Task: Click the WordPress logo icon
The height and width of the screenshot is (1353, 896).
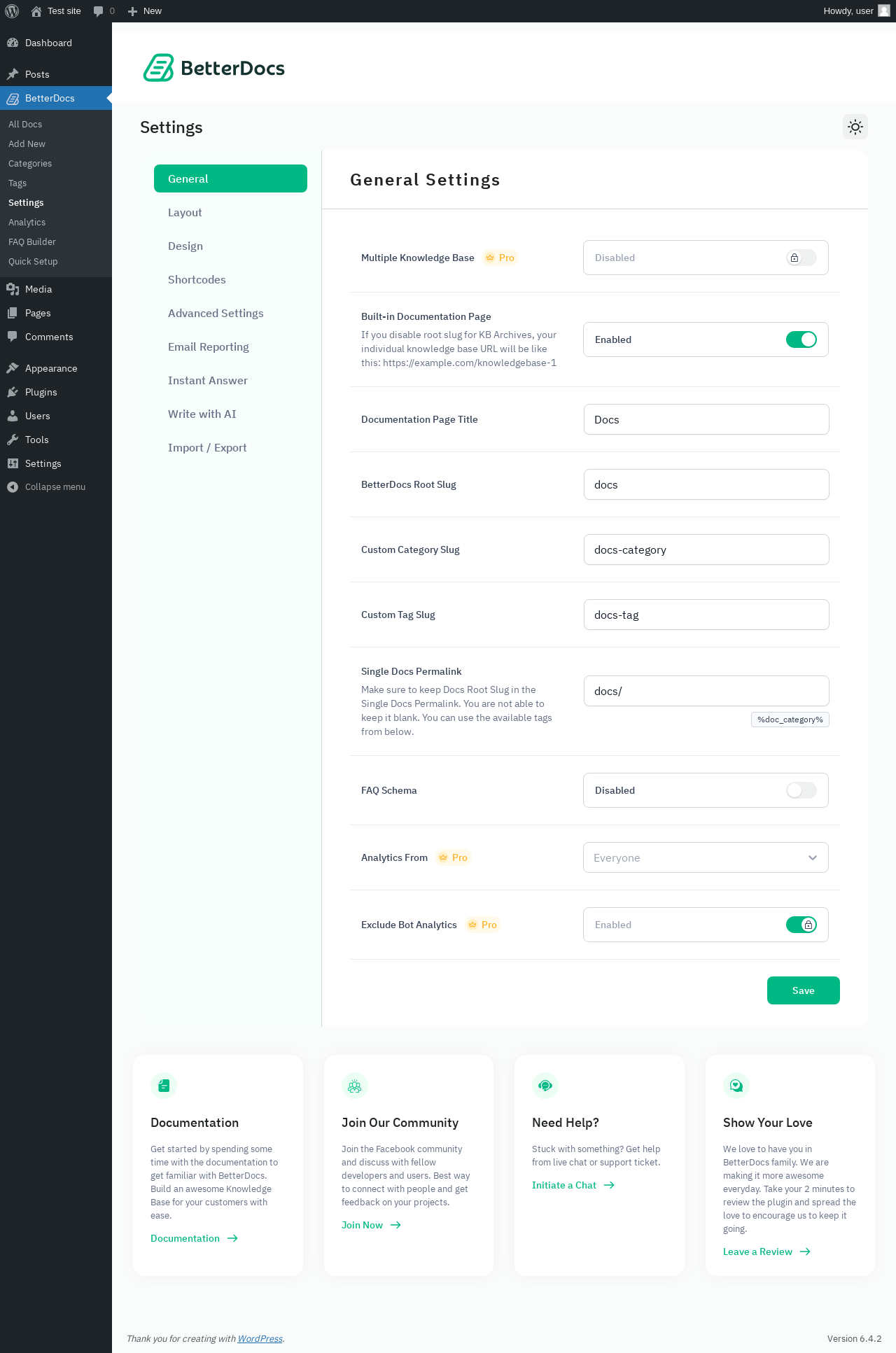Action: point(12,11)
